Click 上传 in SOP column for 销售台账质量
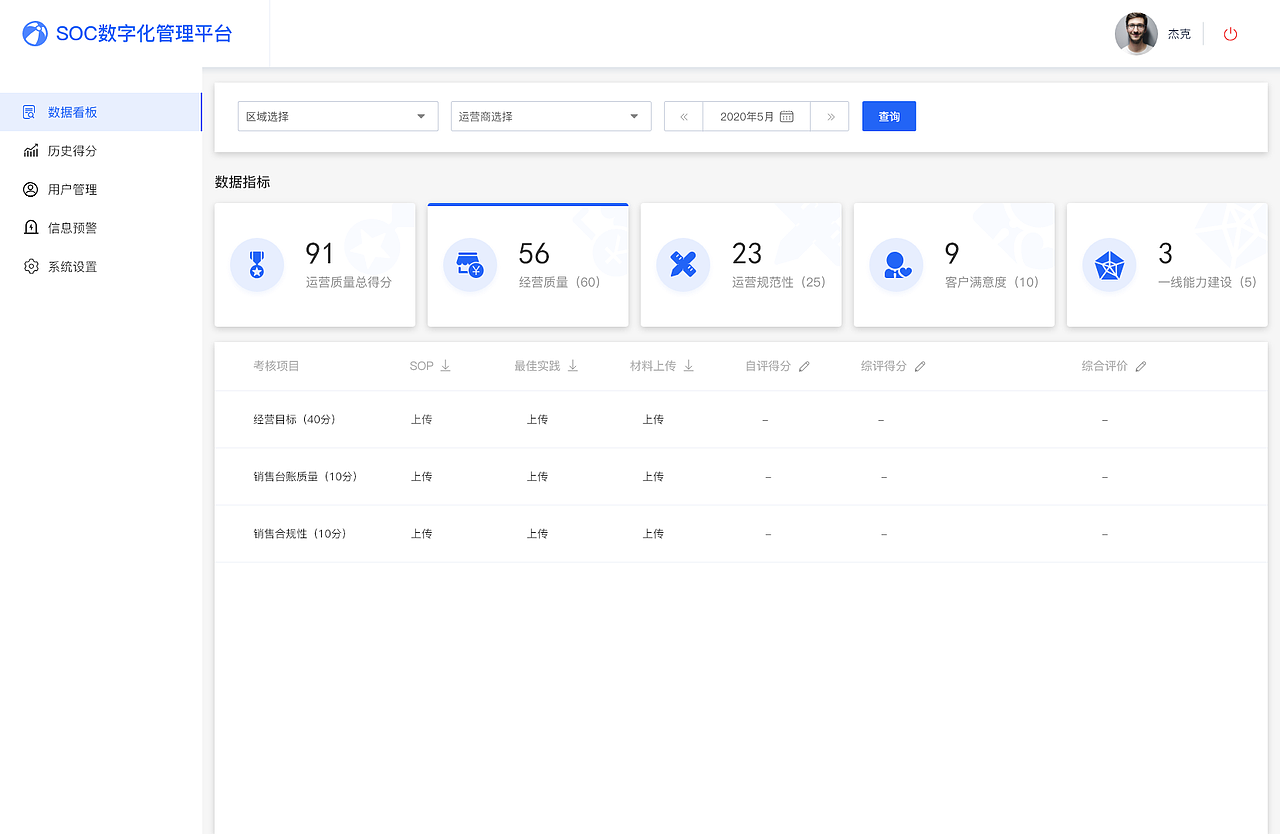This screenshot has height=834, width=1280. pos(421,477)
